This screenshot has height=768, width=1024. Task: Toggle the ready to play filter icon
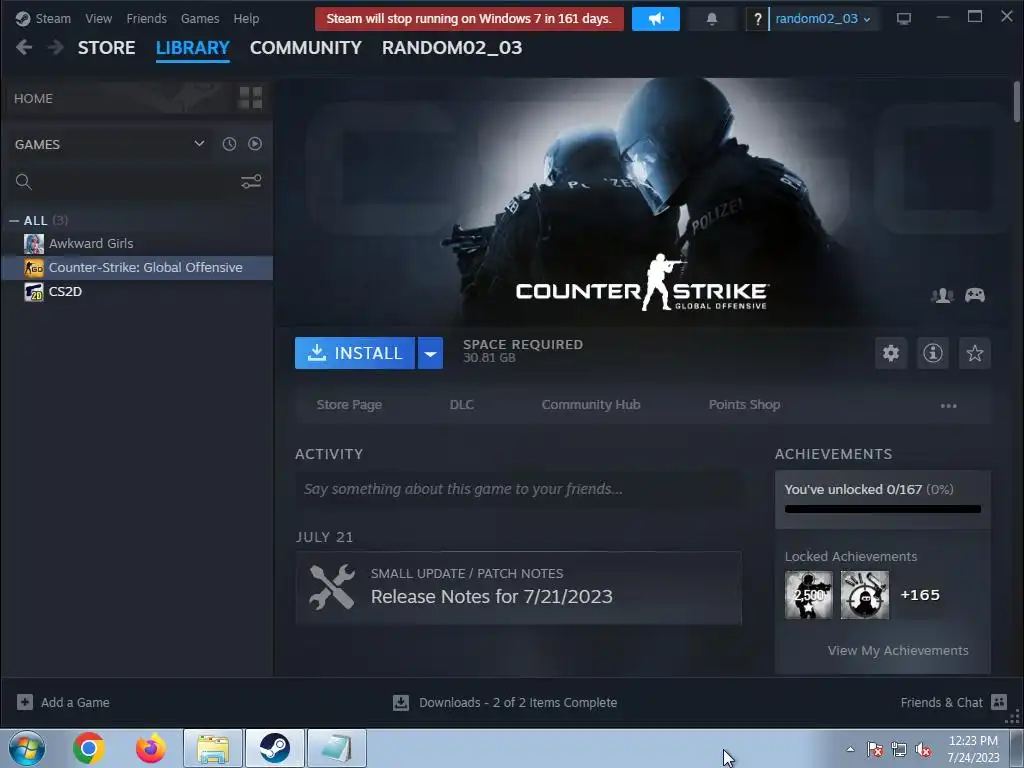(x=255, y=144)
